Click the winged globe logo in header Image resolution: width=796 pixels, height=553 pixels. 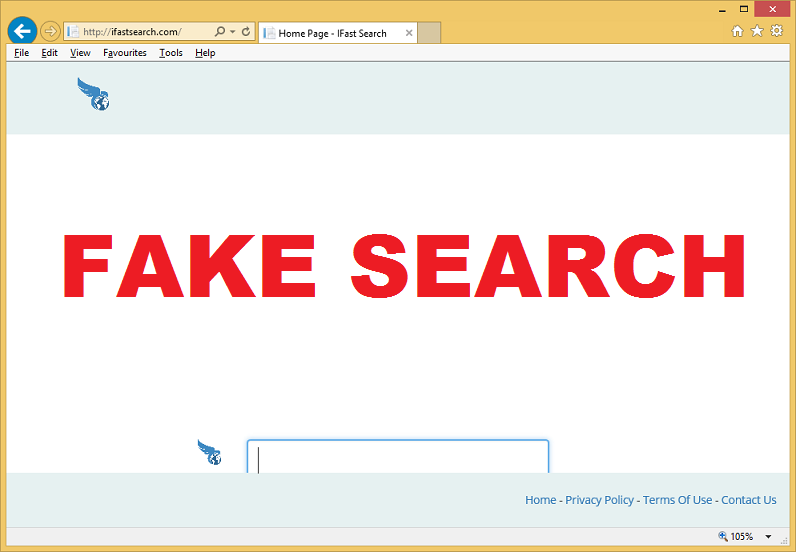click(93, 94)
